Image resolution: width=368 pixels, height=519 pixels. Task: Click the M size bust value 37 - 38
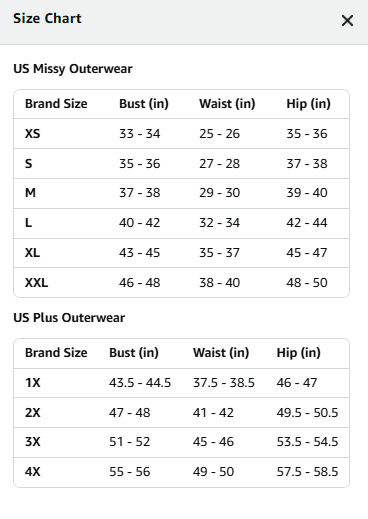coord(140,193)
